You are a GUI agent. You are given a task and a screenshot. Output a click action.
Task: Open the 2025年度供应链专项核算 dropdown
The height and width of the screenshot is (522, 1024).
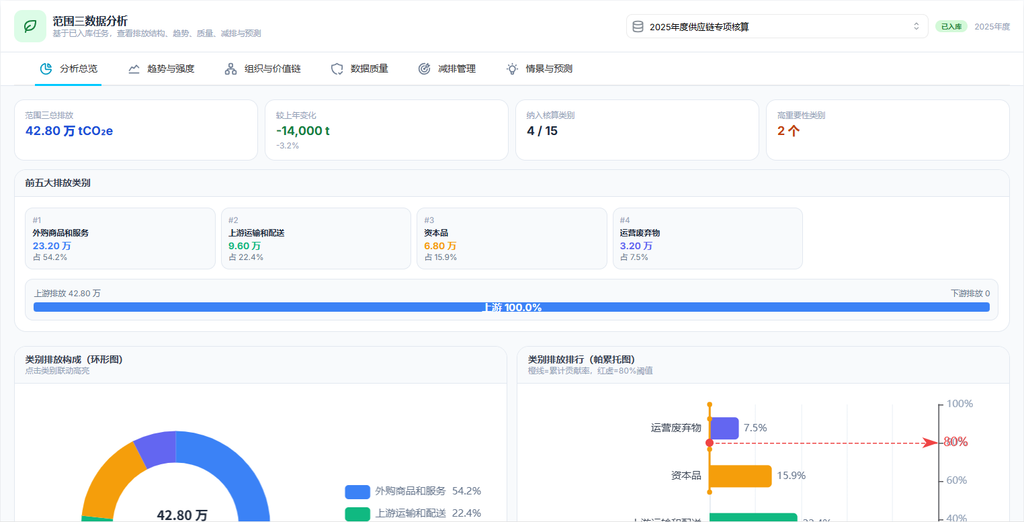(777, 27)
